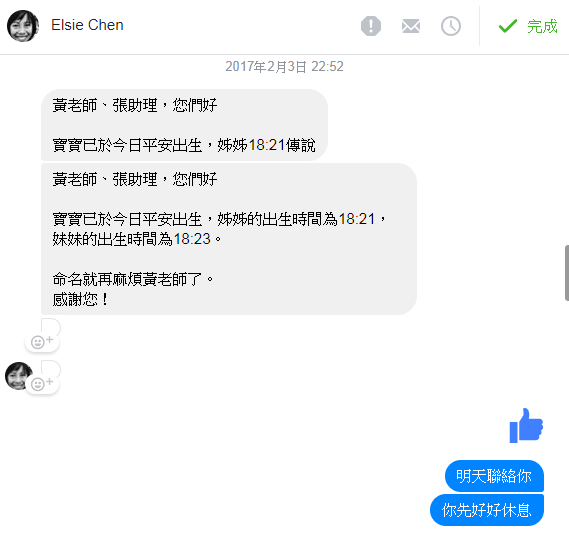
Task: Mark conversation done with 完成 button
Action: point(528,26)
